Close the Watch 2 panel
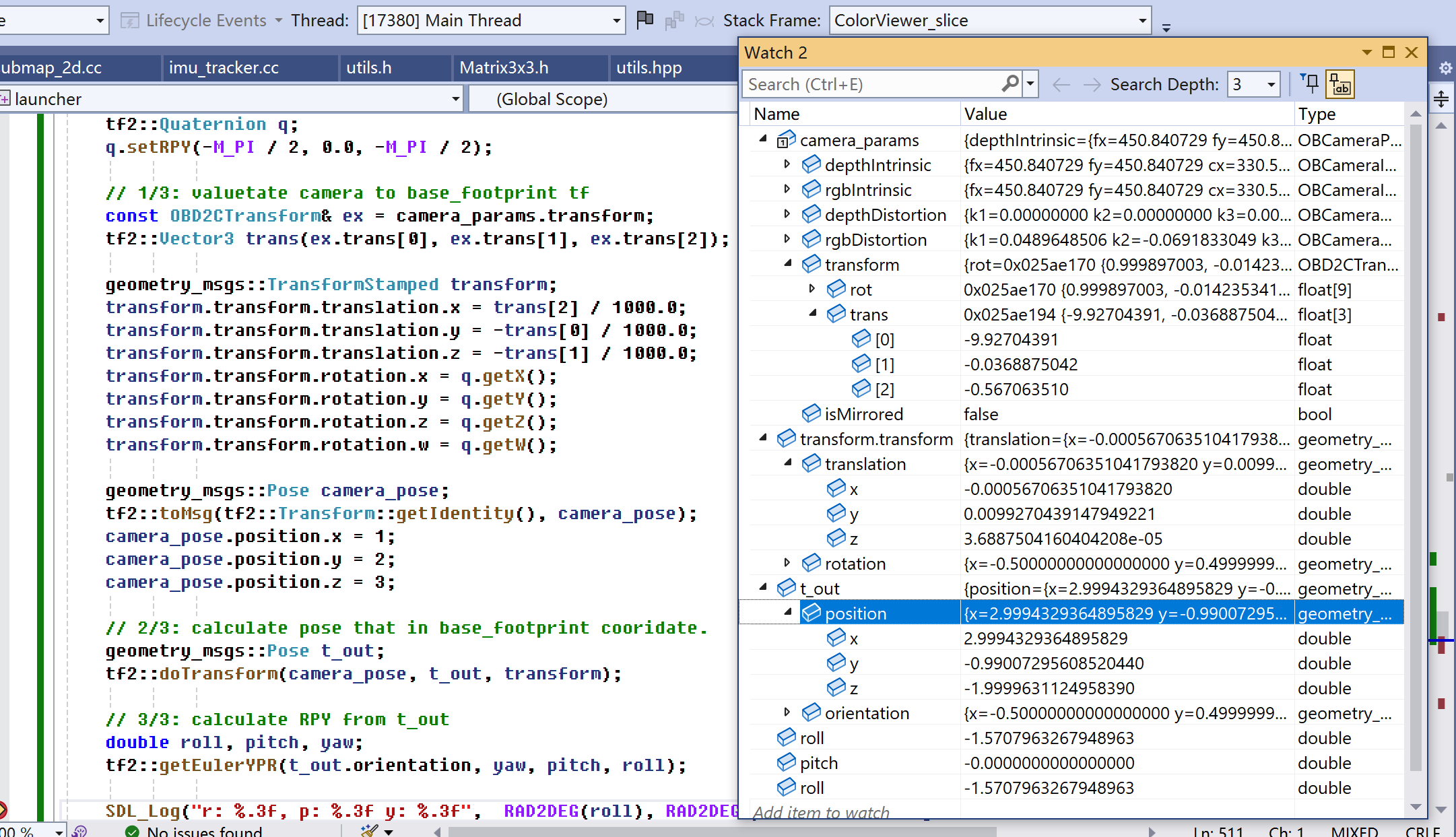 [x=1412, y=53]
